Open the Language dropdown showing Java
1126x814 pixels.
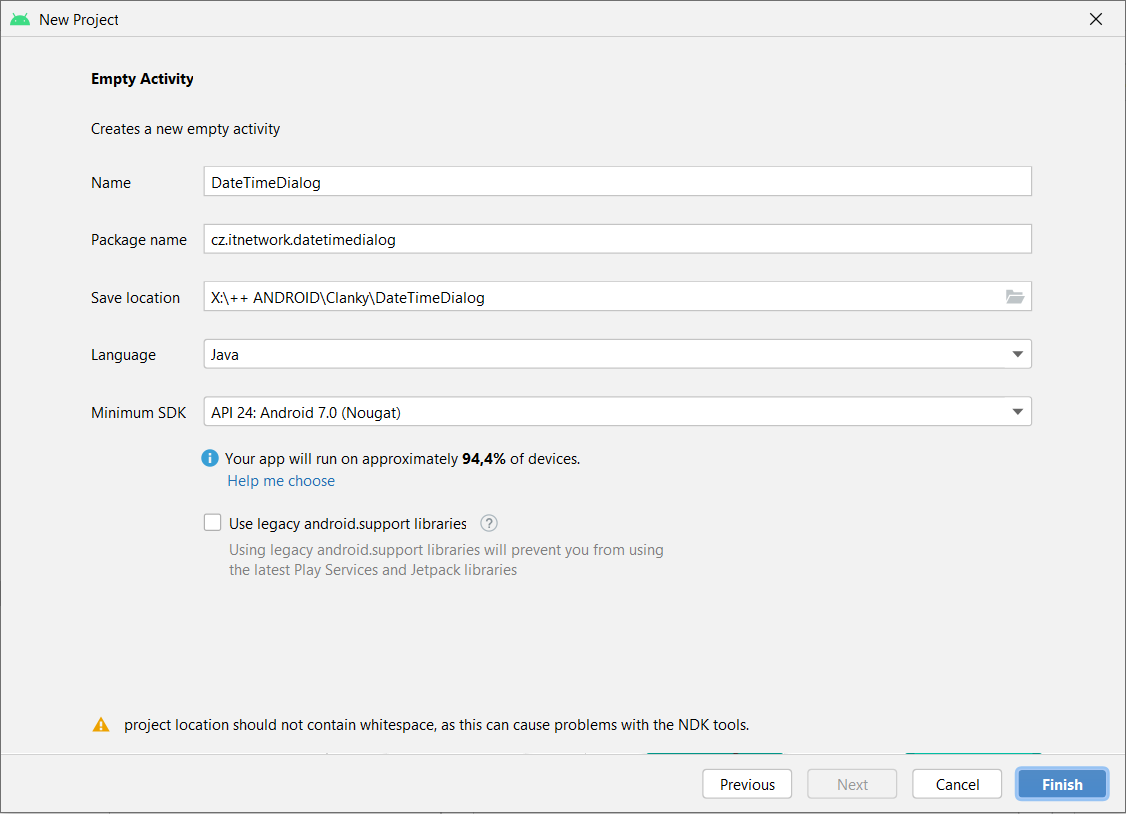616,355
